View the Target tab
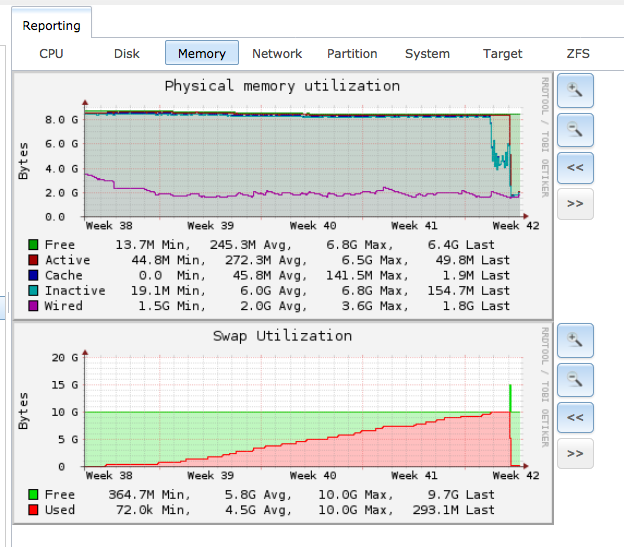 pyautogui.click(x=502, y=54)
